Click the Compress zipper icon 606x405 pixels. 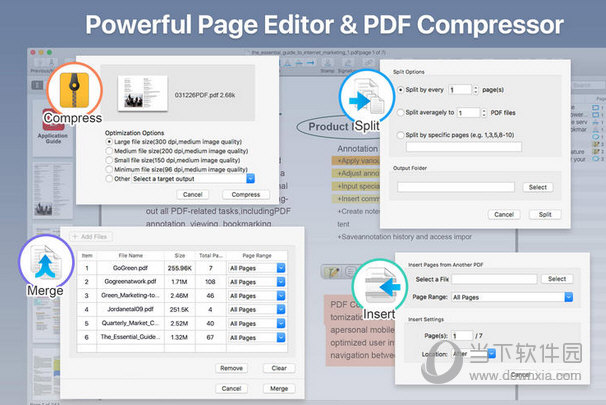click(x=75, y=90)
